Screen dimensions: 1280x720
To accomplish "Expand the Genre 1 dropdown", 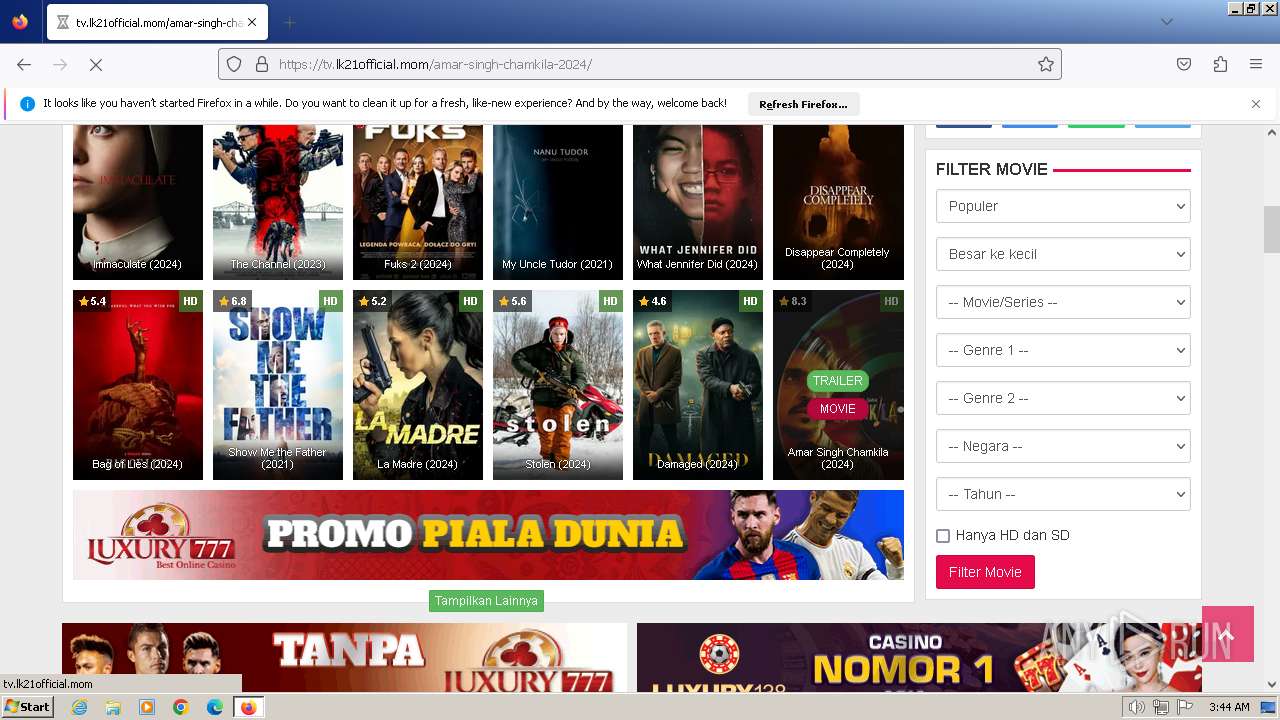I will coord(1063,350).
